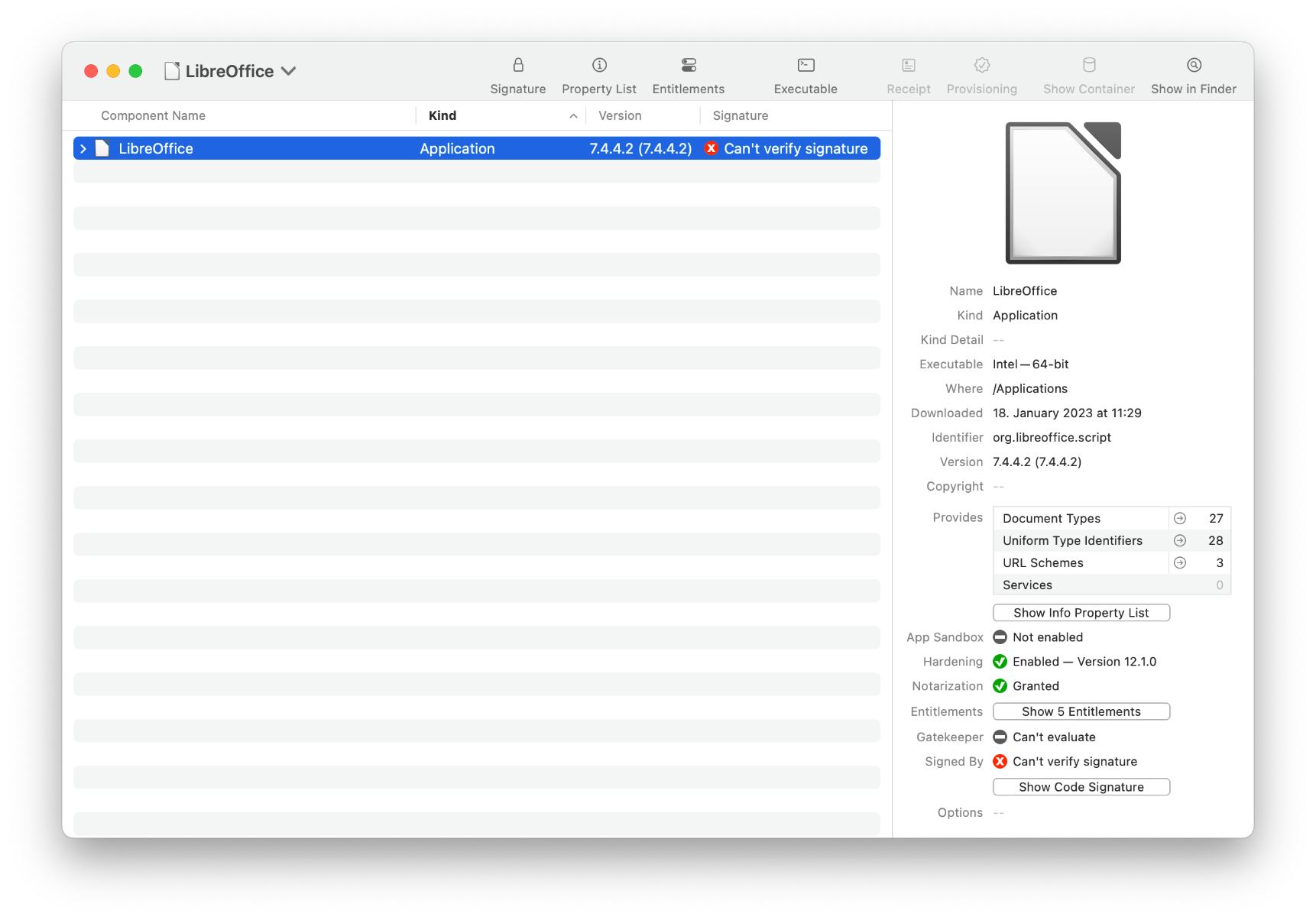Open the Entitlements toolbar icon

(x=689, y=66)
